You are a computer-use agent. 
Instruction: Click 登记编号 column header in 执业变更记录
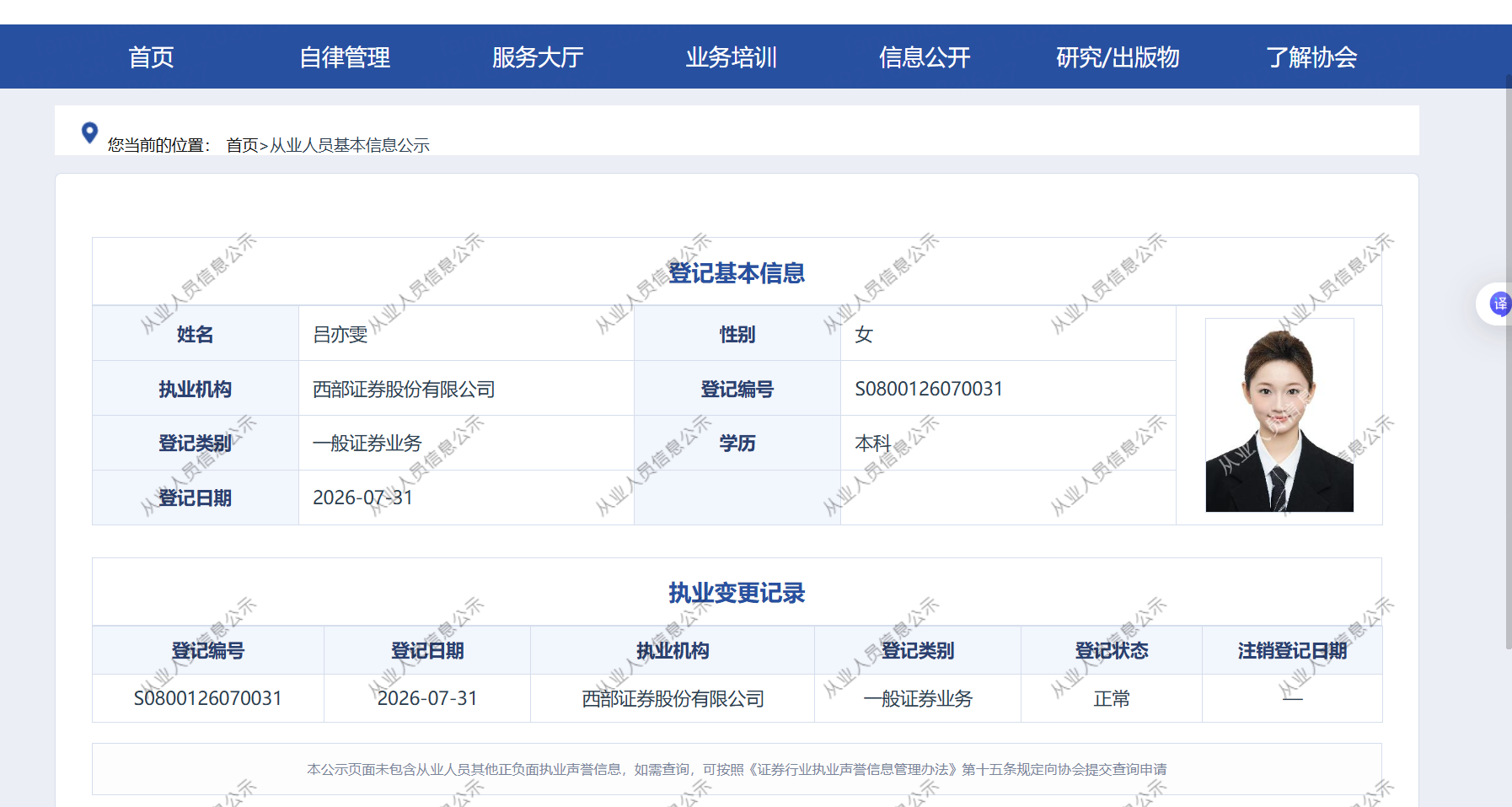coord(208,651)
